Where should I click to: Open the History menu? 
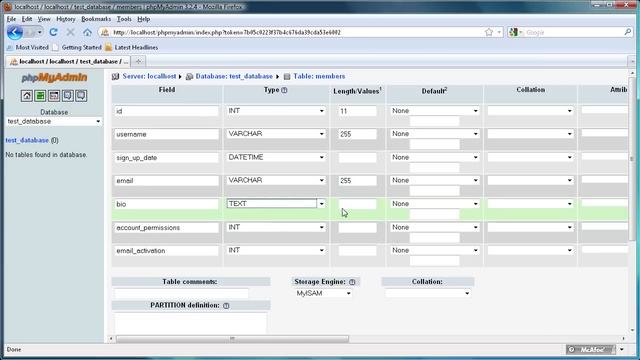(x=66, y=19)
